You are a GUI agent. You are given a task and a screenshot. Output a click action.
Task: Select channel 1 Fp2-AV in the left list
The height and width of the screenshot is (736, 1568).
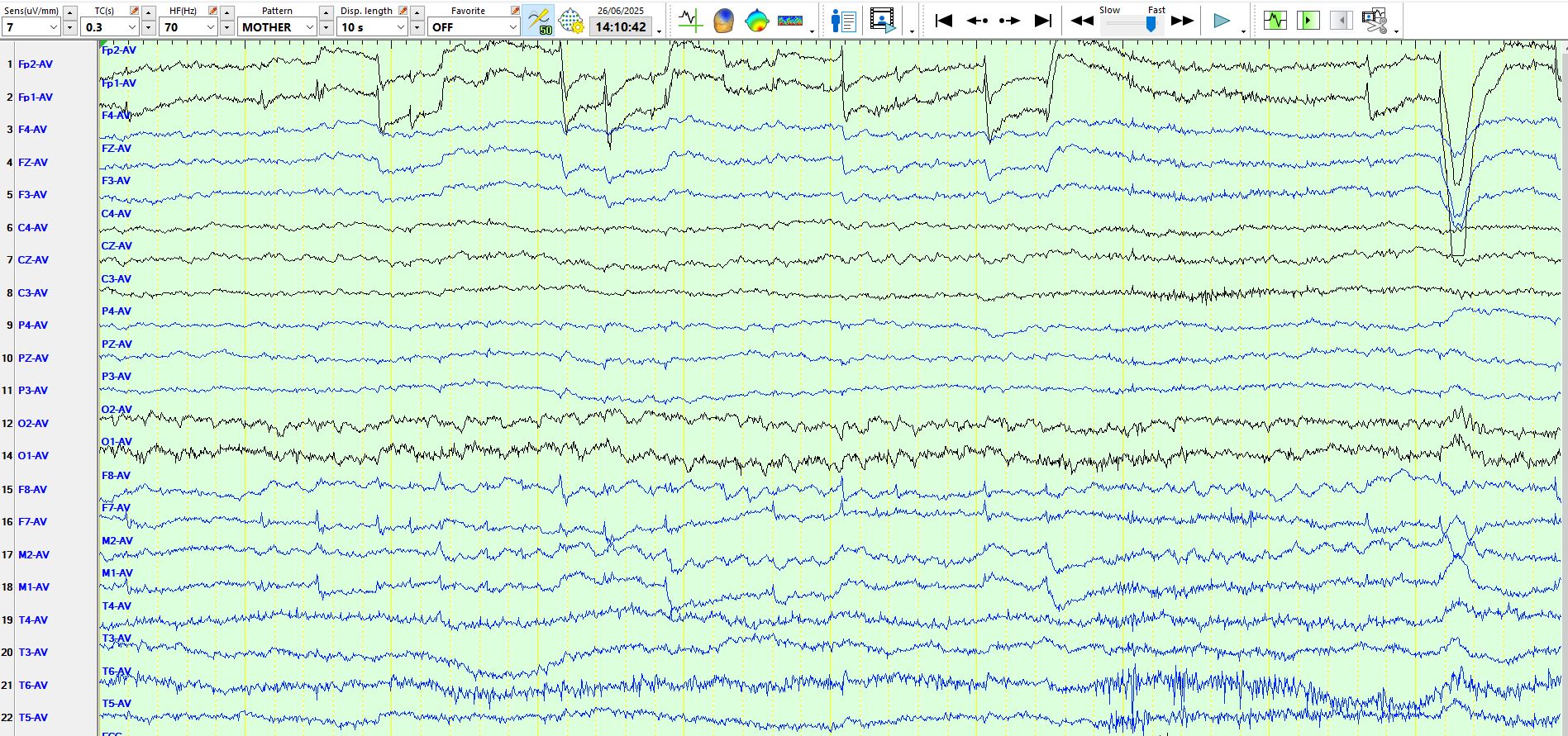[36, 64]
